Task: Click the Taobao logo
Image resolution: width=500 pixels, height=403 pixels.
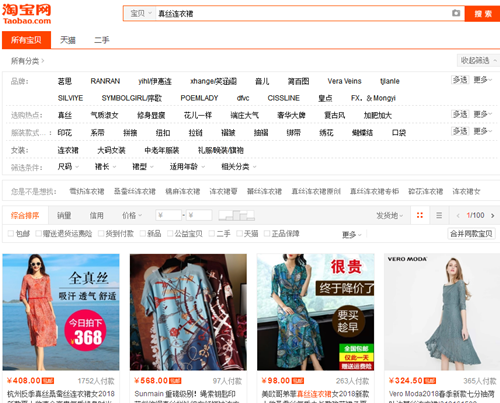Action: coord(27,14)
